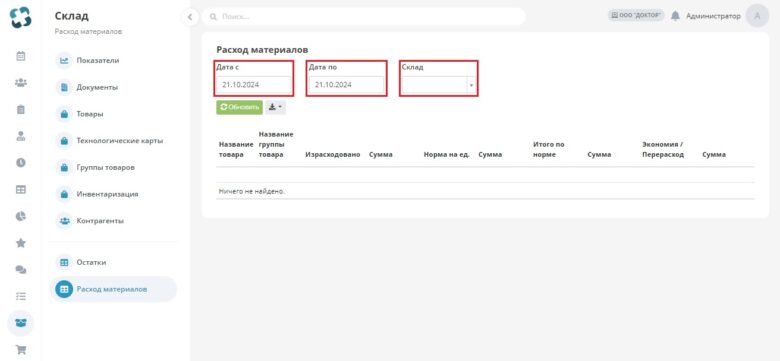Click the Название группы товара column header
The width and height of the screenshot is (780, 361).
(x=276, y=145)
